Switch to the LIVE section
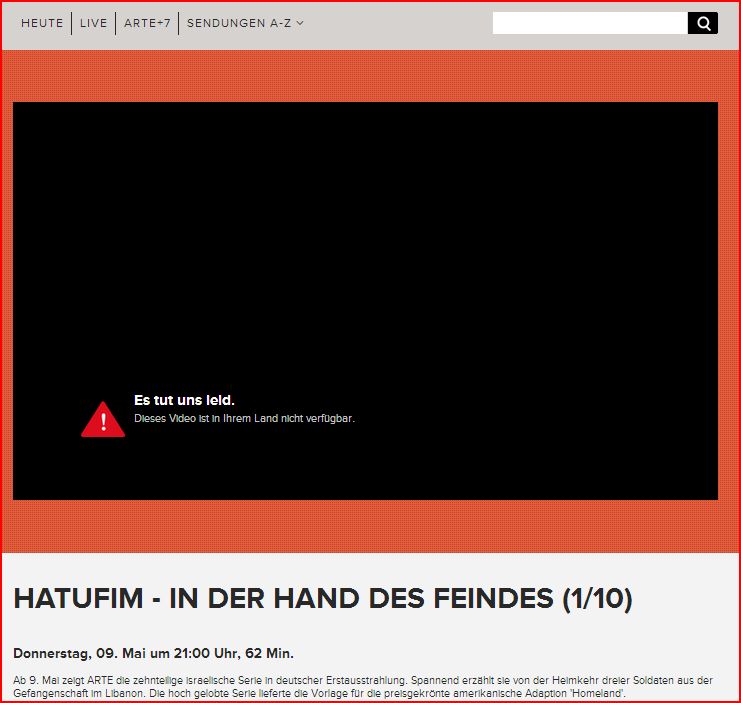This screenshot has height=703, width=741. pos(93,23)
